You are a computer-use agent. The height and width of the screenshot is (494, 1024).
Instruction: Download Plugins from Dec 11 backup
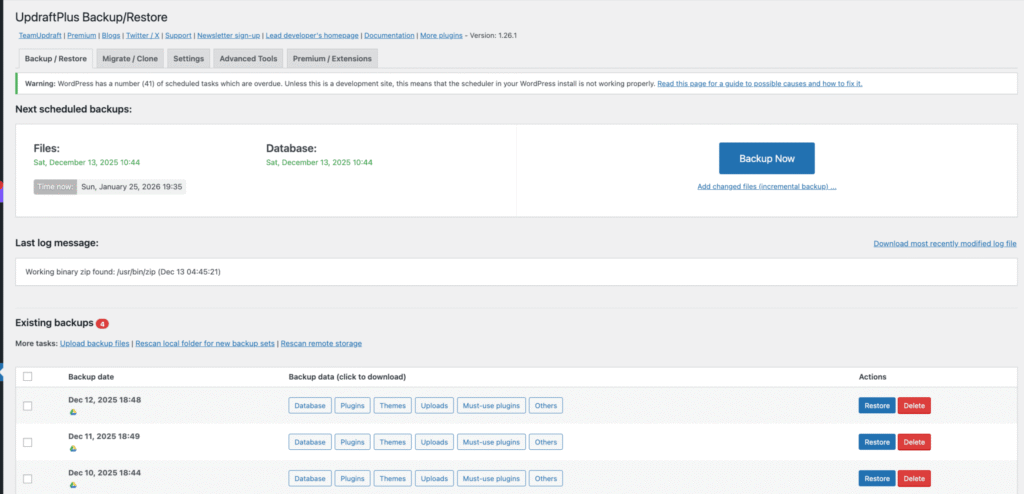pyautogui.click(x=353, y=442)
